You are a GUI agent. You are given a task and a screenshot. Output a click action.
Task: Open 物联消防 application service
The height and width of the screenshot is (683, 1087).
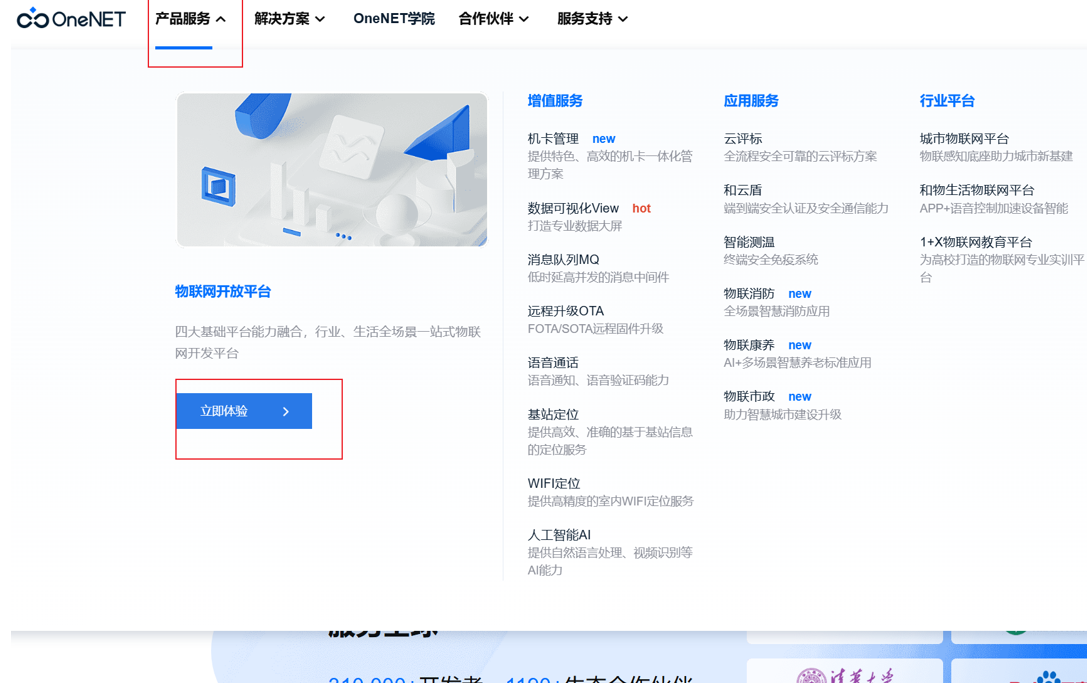(749, 293)
